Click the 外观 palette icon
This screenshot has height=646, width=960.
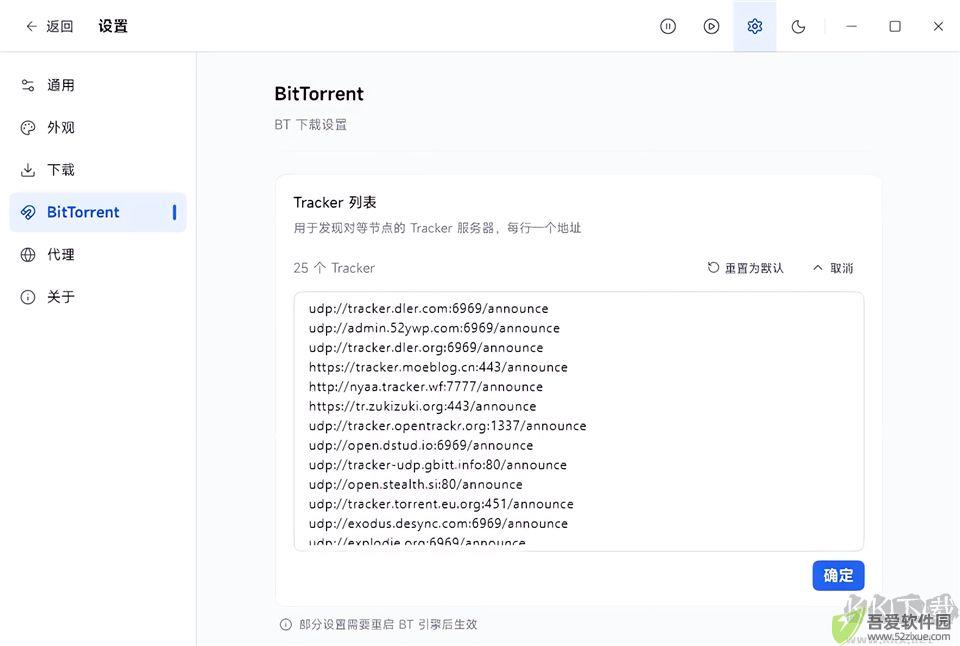click(28, 127)
